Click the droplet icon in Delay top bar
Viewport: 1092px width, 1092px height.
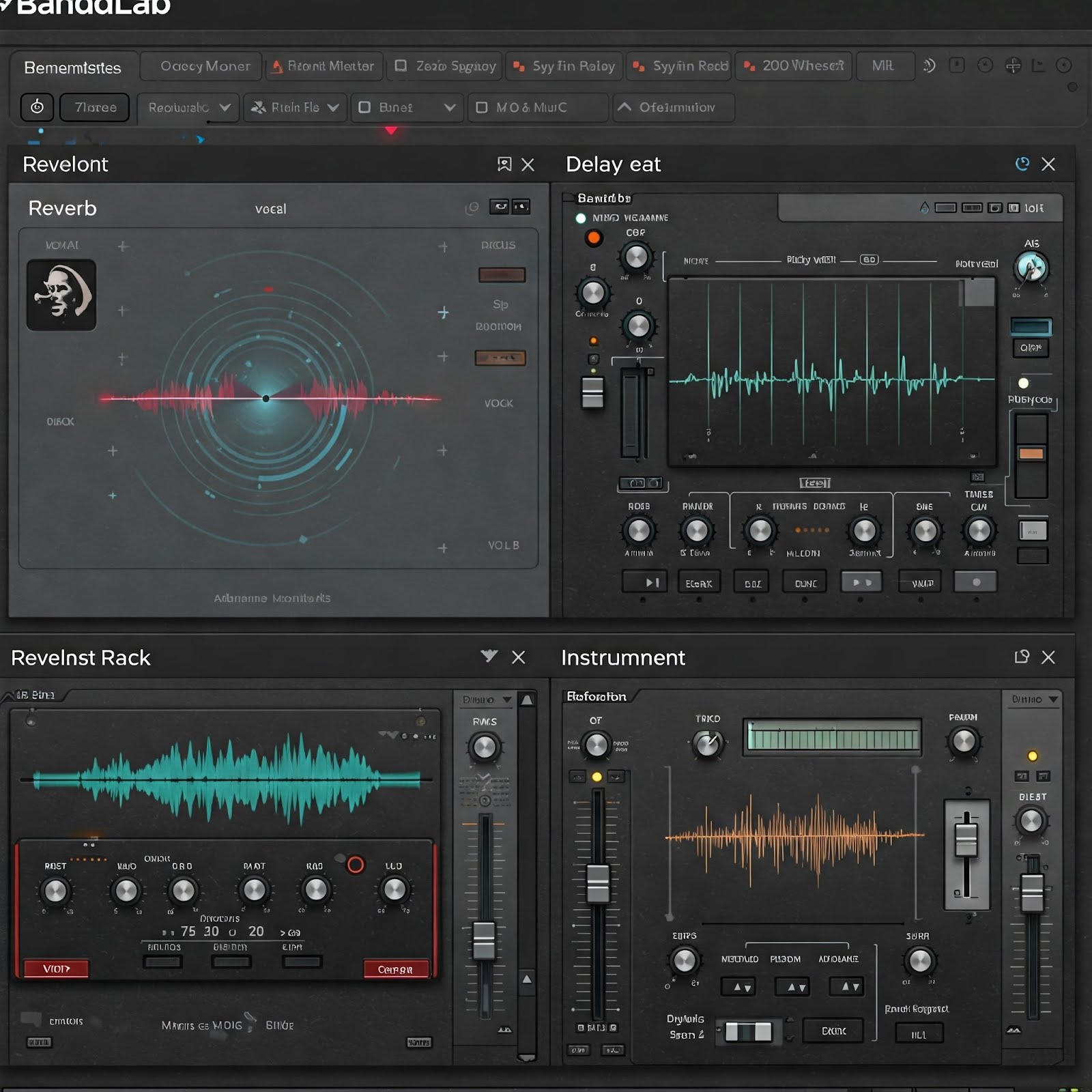[x=924, y=207]
